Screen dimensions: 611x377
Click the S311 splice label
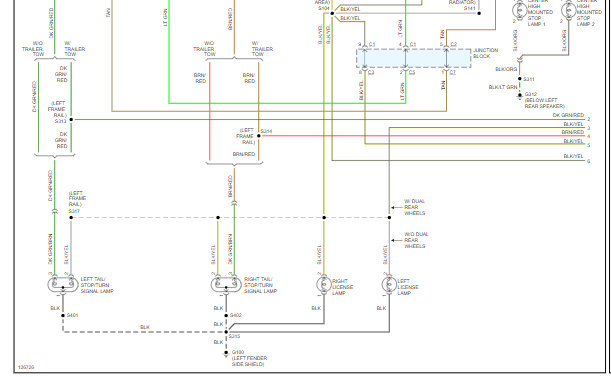pyautogui.click(x=529, y=79)
